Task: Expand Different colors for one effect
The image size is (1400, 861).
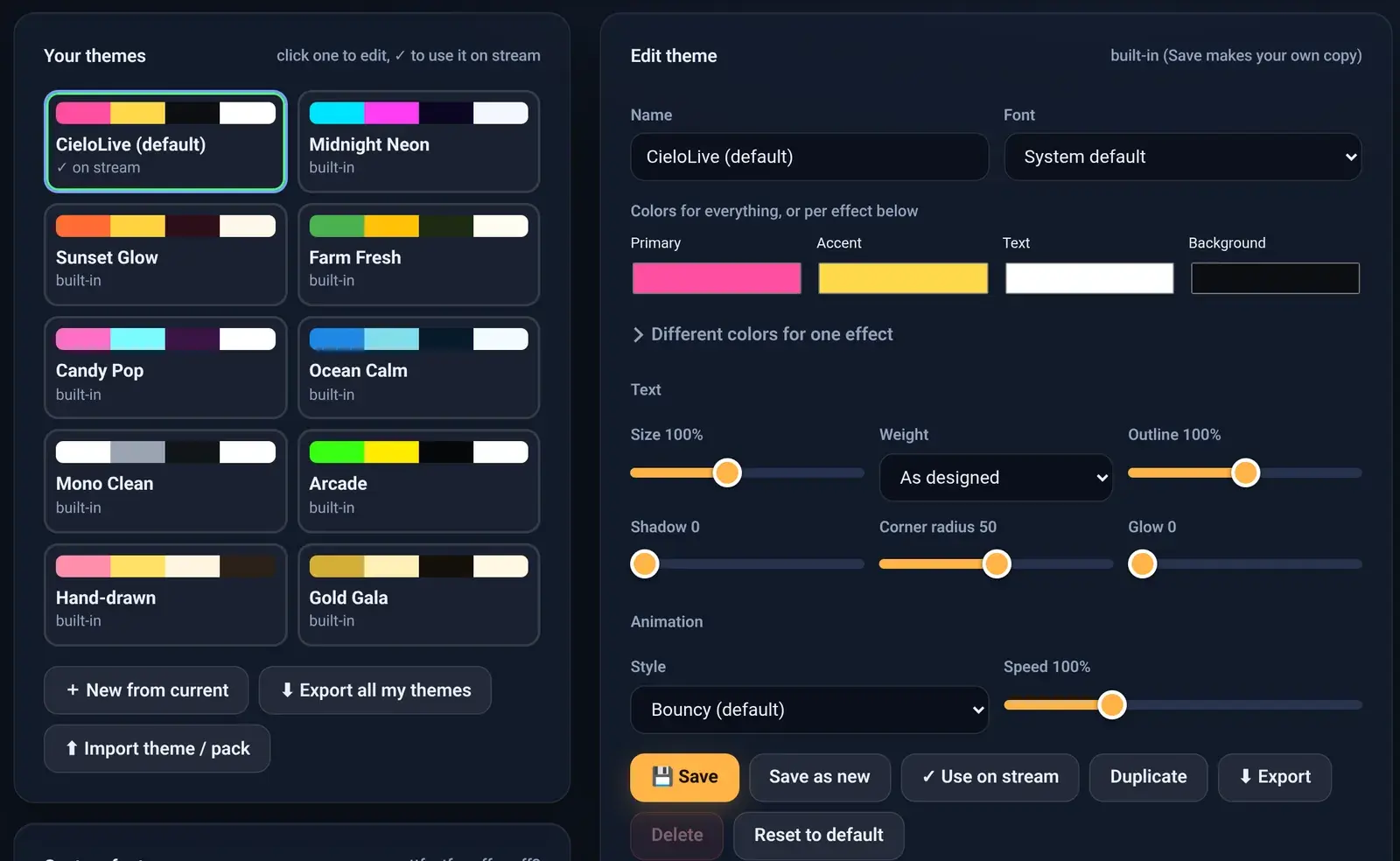Action: click(762, 334)
